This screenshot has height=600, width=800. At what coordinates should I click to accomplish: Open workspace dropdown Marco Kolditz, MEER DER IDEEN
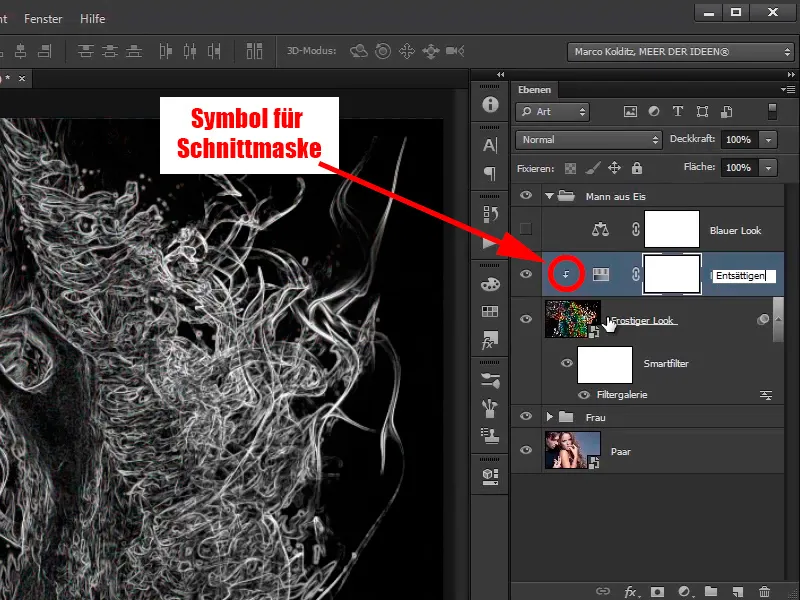pyautogui.click(x=681, y=52)
